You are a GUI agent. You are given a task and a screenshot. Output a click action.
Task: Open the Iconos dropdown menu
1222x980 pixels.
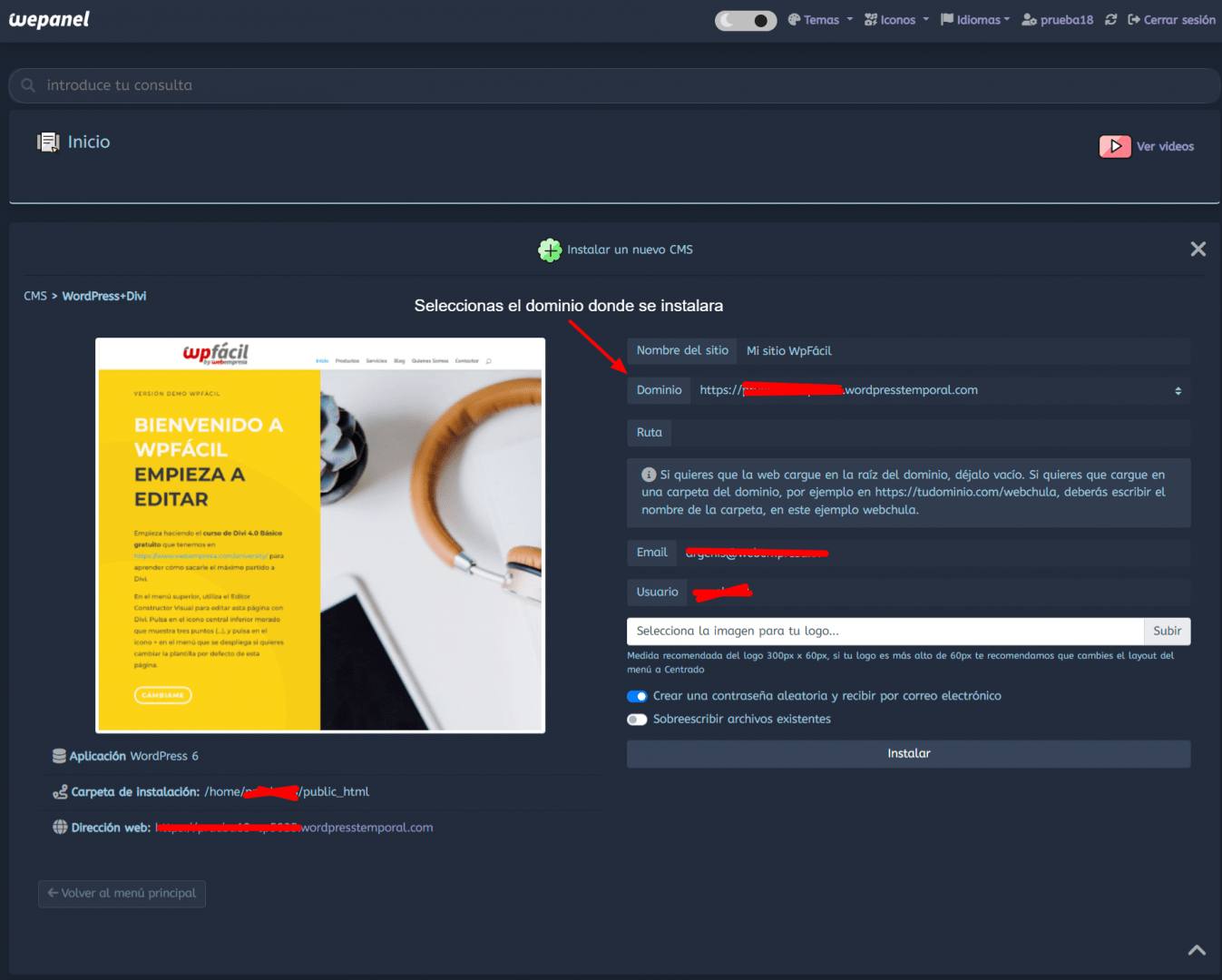[x=896, y=20]
